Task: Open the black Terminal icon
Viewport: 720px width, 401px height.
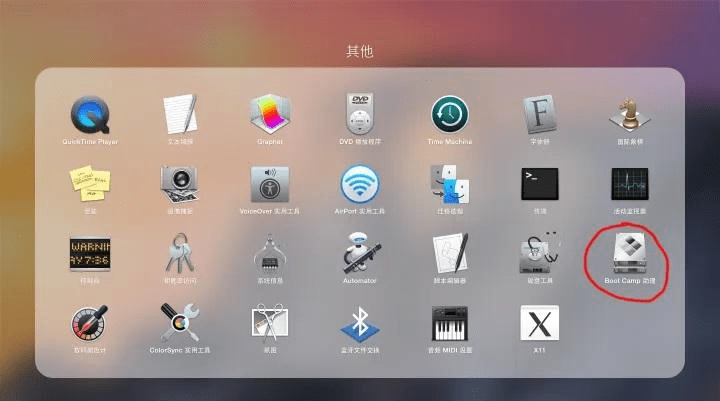Action: [x=540, y=184]
